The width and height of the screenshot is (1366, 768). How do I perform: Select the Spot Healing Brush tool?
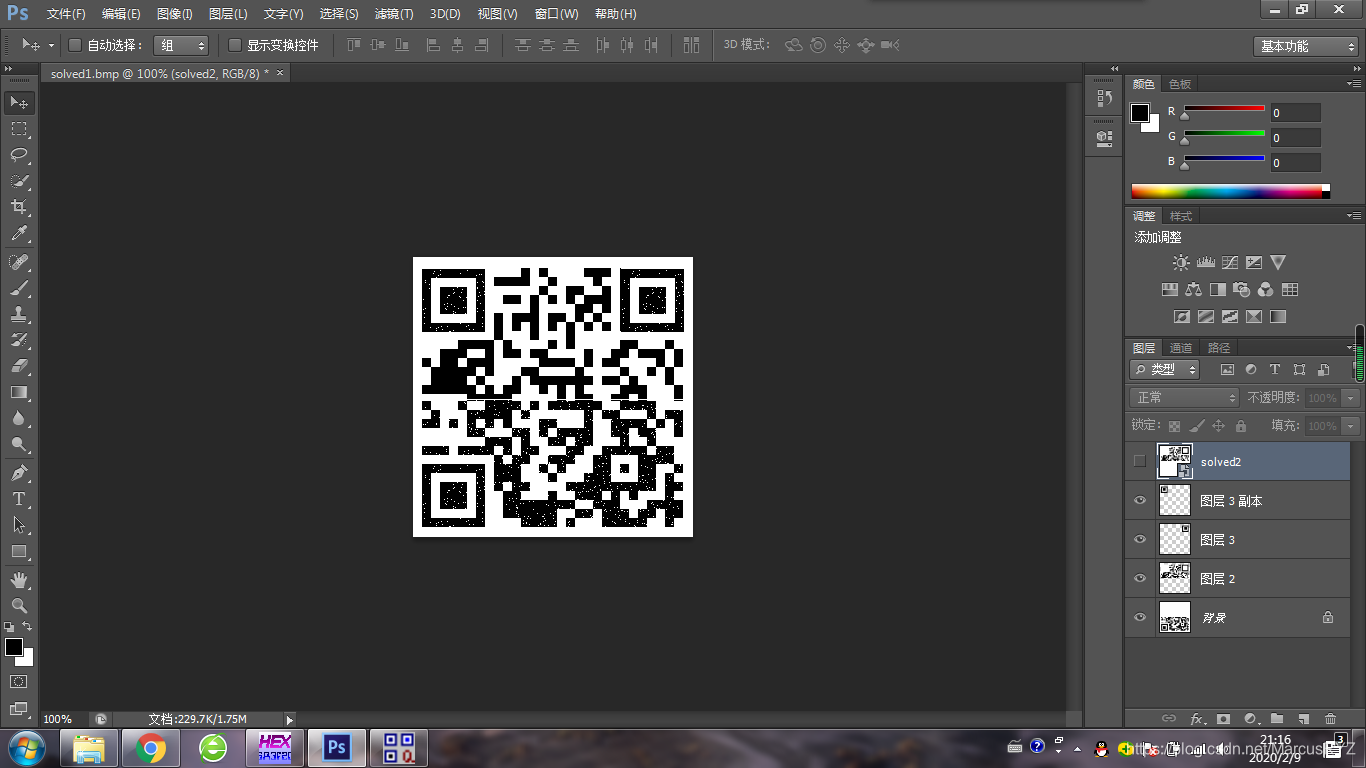(x=19, y=262)
